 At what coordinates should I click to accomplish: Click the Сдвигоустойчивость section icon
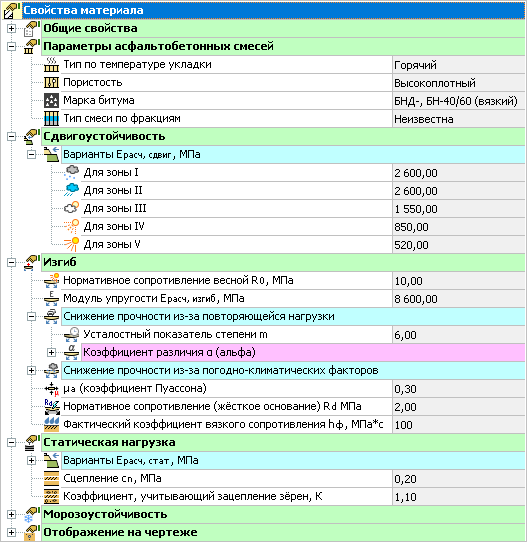click(32, 137)
